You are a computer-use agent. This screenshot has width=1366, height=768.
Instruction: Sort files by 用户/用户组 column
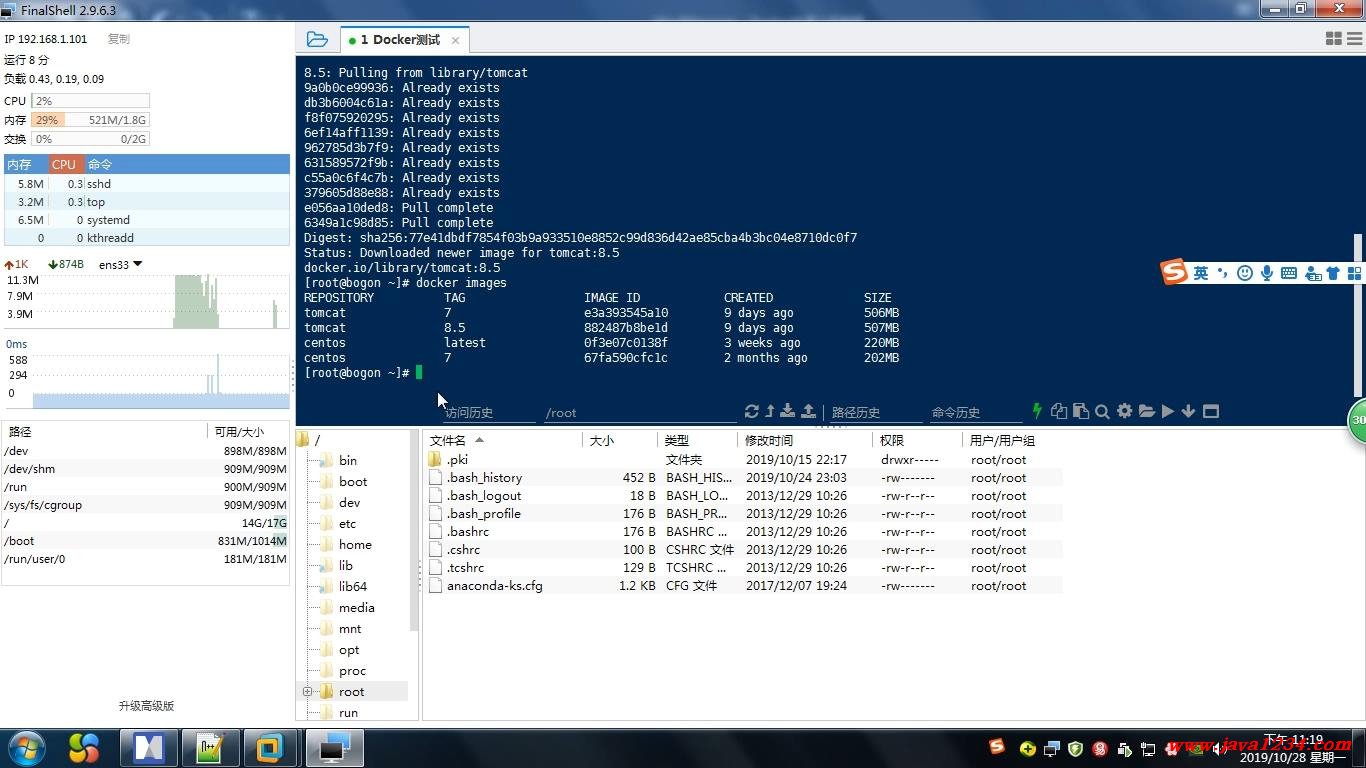click(1012, 440)
